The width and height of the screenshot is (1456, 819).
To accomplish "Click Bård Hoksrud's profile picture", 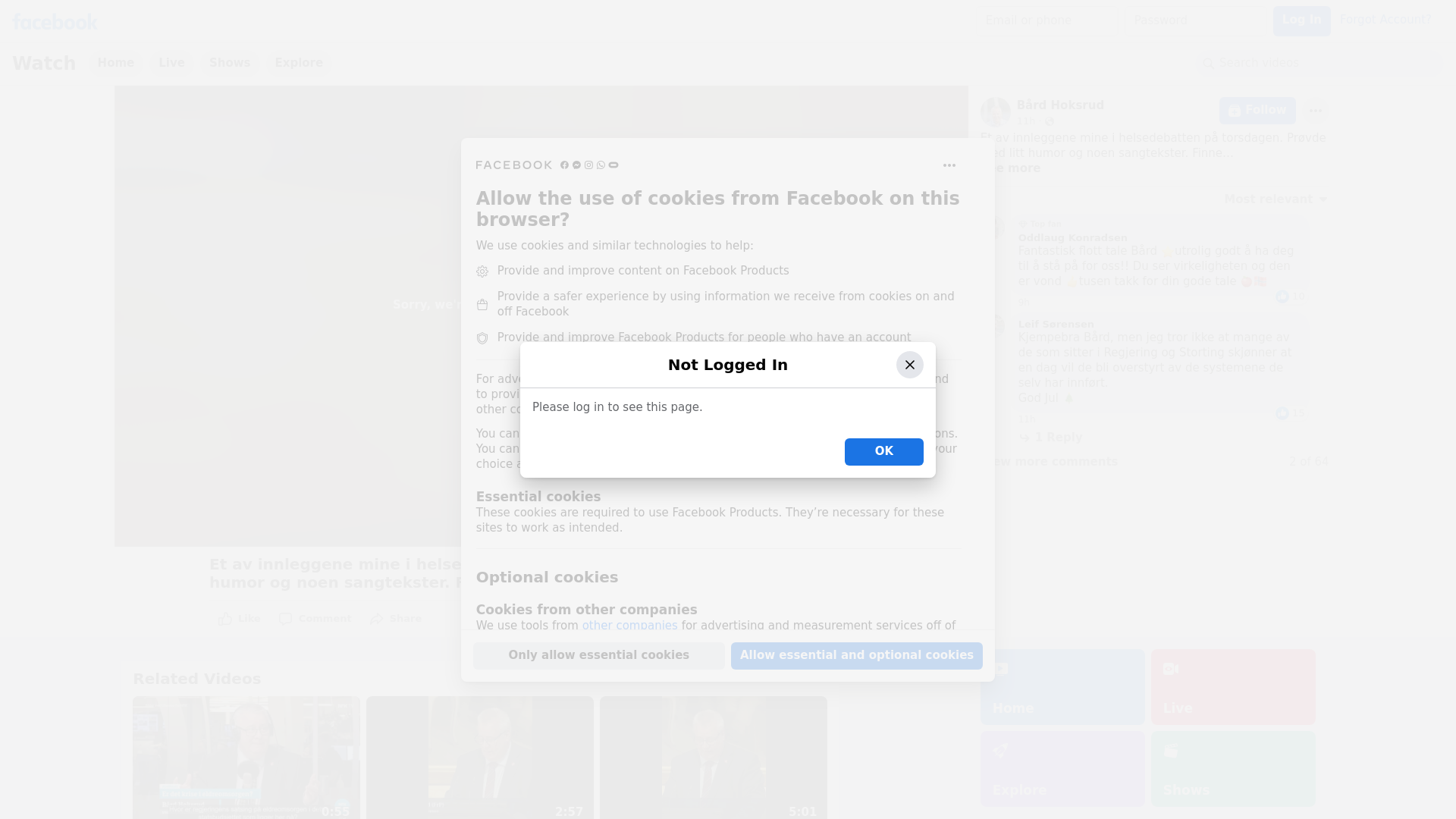I will tap(995, 112).
